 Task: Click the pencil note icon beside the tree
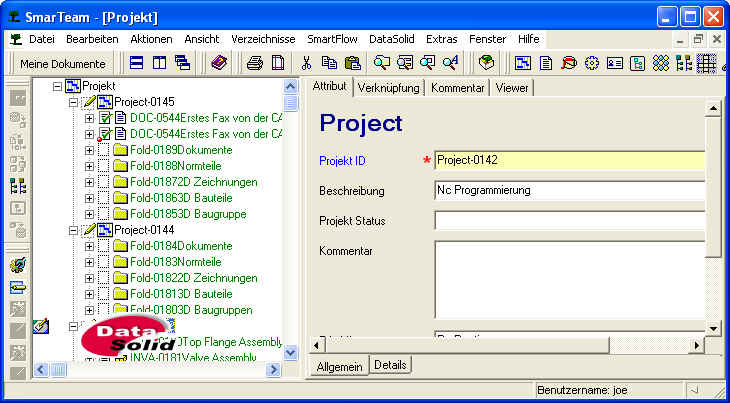(x=41, y=326)
